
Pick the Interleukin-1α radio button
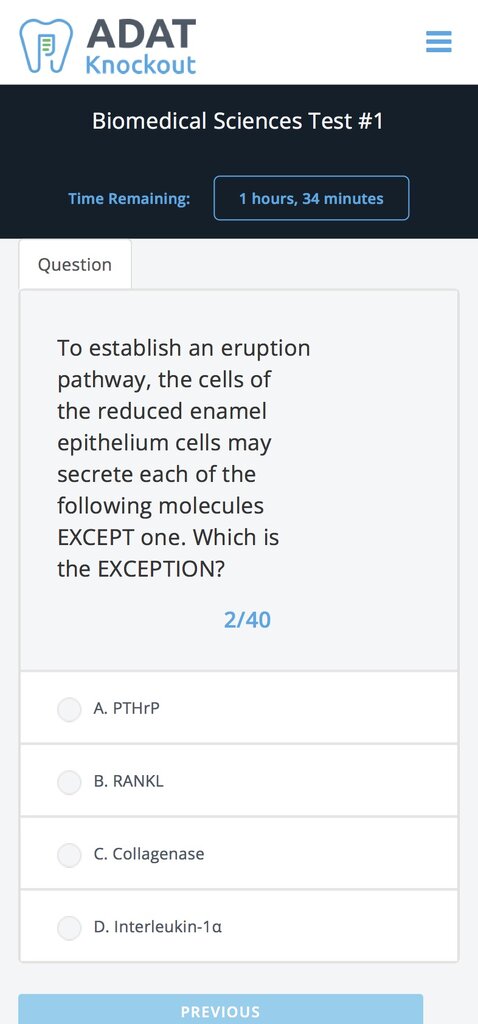[x=69, y=927]
